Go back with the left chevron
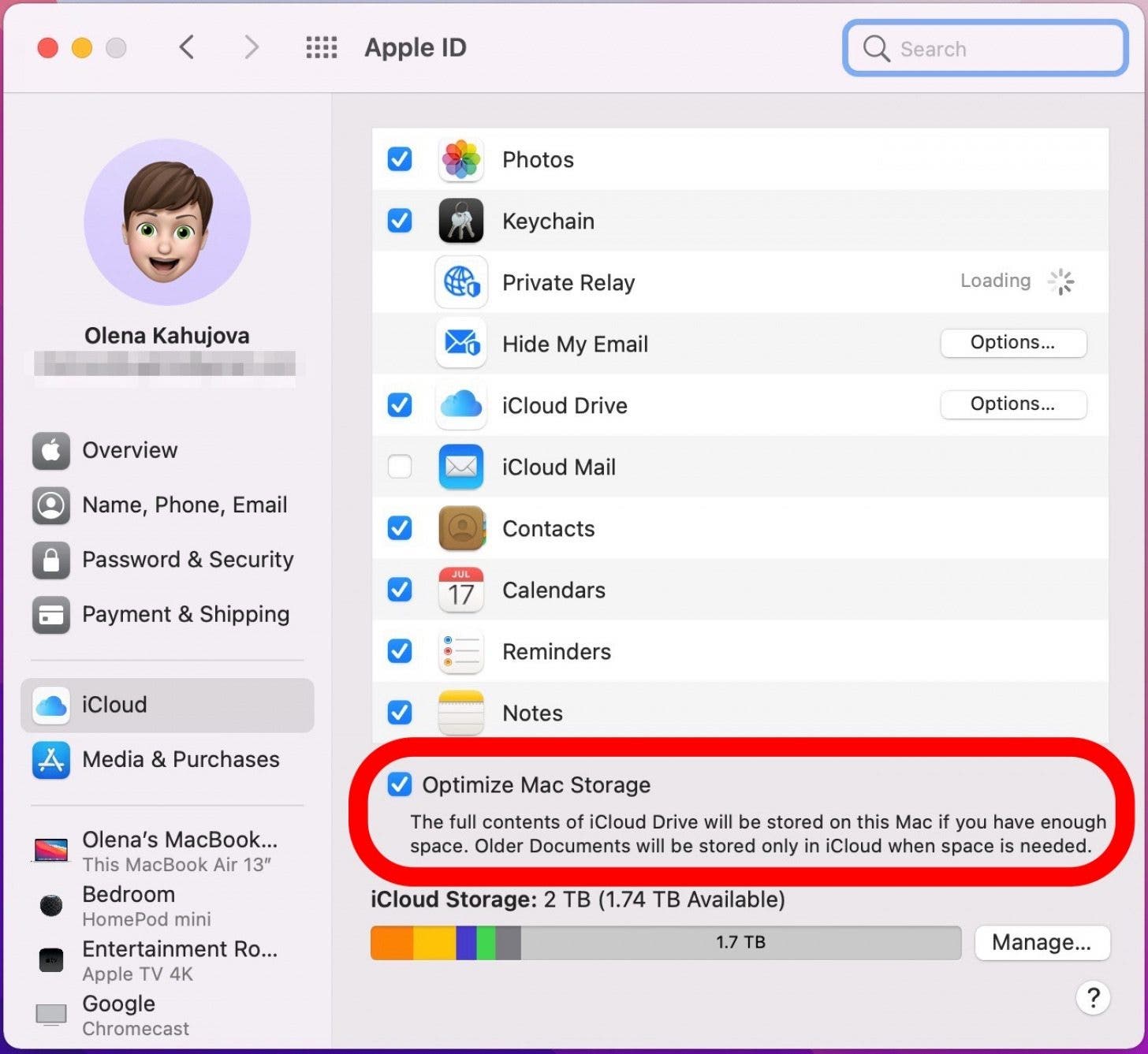 (187, 48)
